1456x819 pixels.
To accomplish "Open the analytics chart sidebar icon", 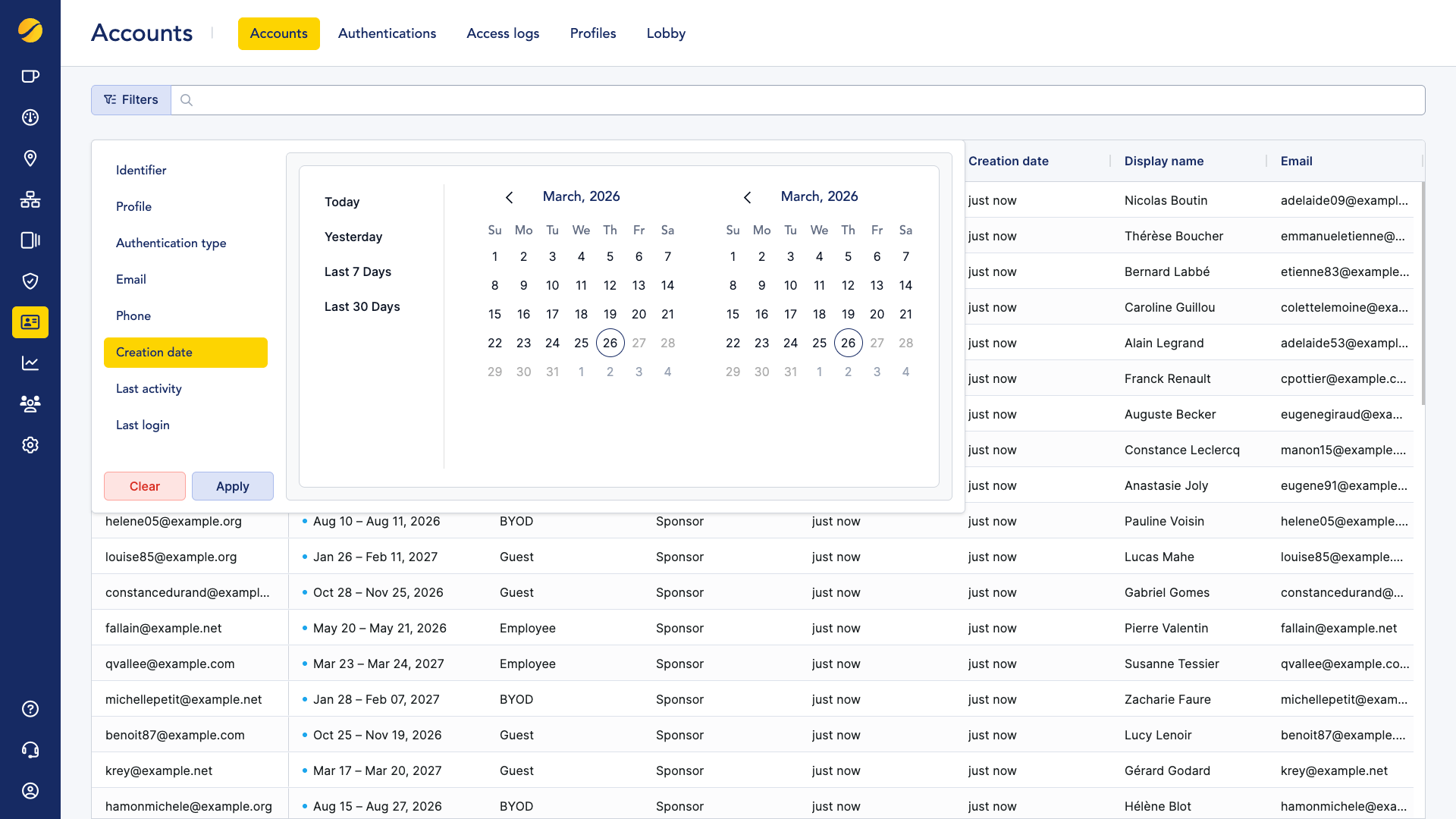I will [x=30, y=363].
